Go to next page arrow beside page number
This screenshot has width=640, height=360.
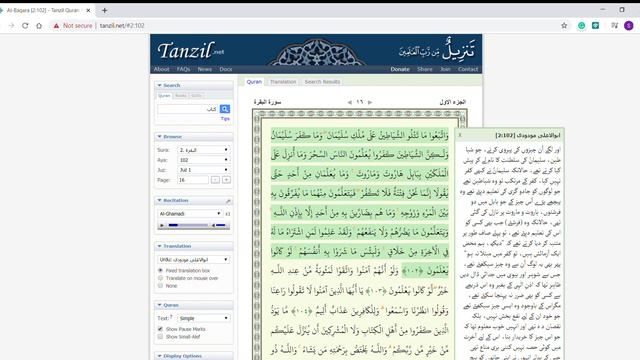pyautogui.click(x=370, y=102)
